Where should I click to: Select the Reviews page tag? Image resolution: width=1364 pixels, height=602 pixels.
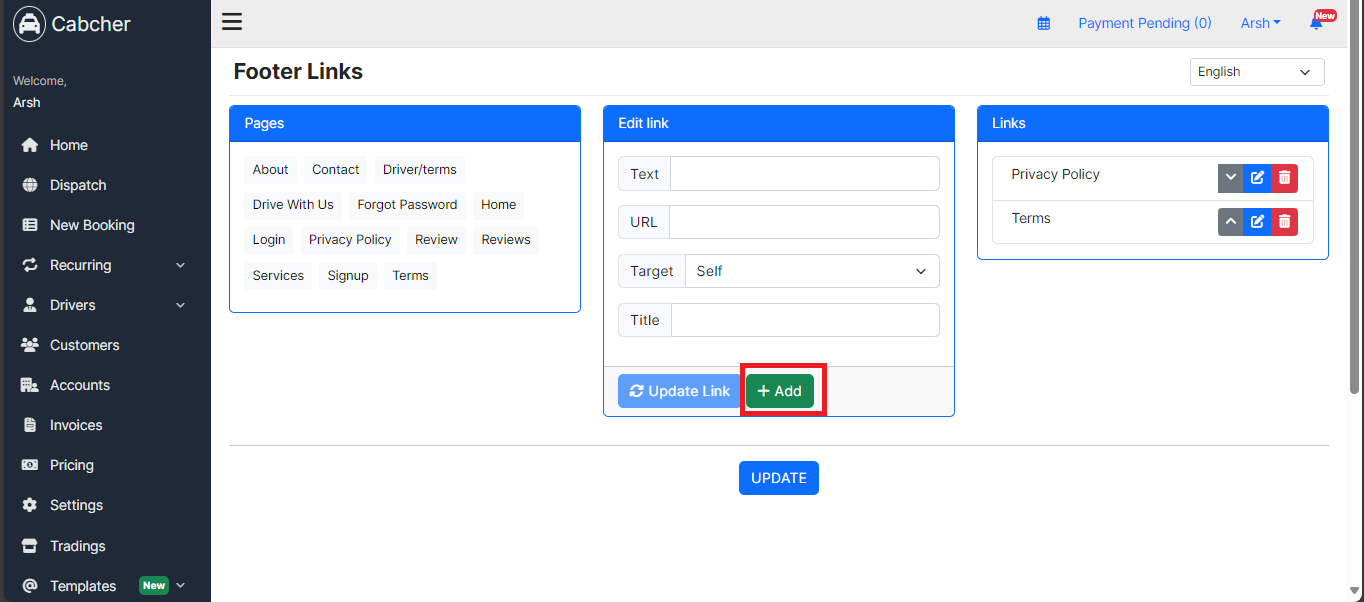[x=506, y=240]
